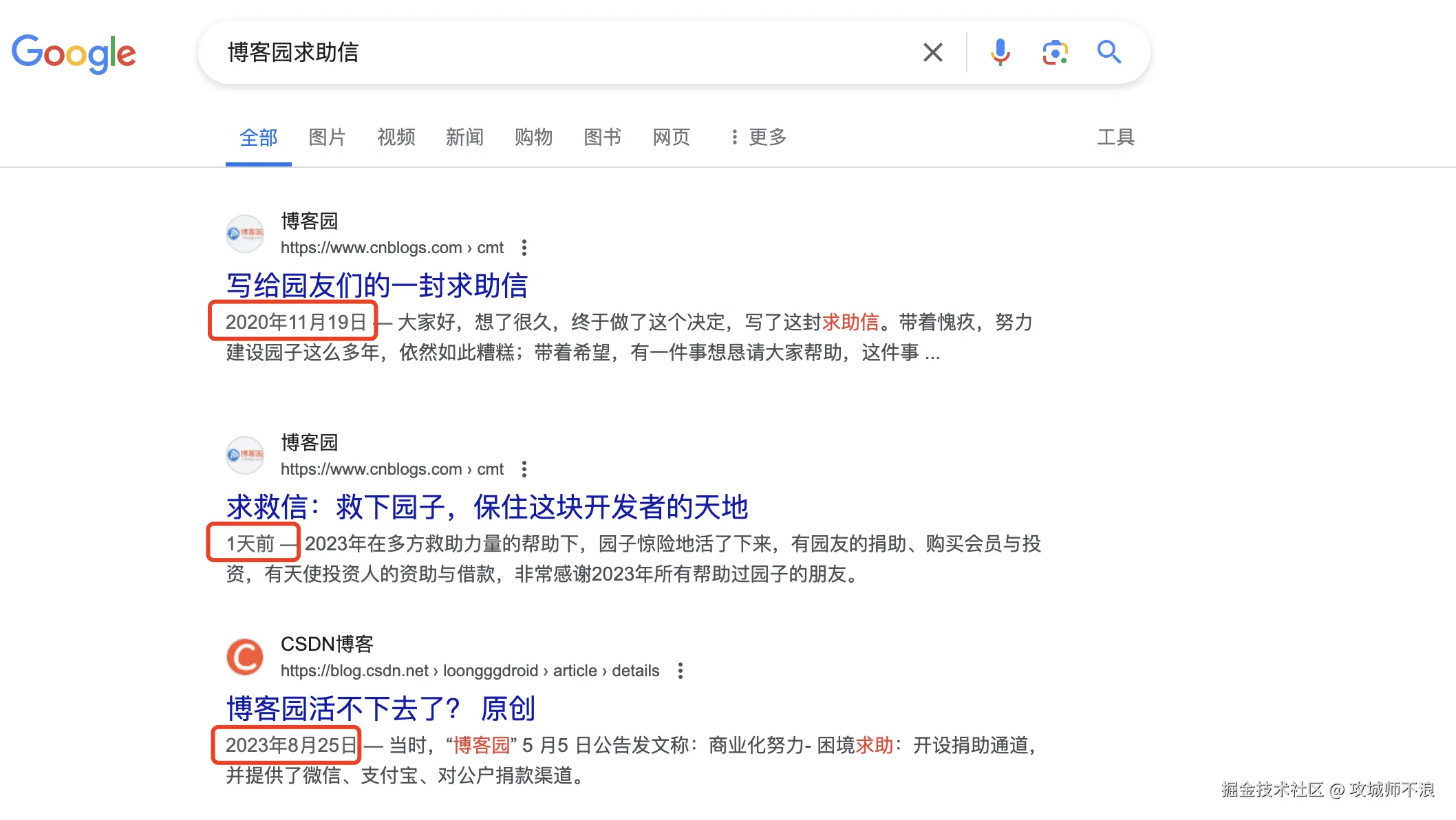
Task: Expand the 更多 search filters menu
Action: point(758,138)
